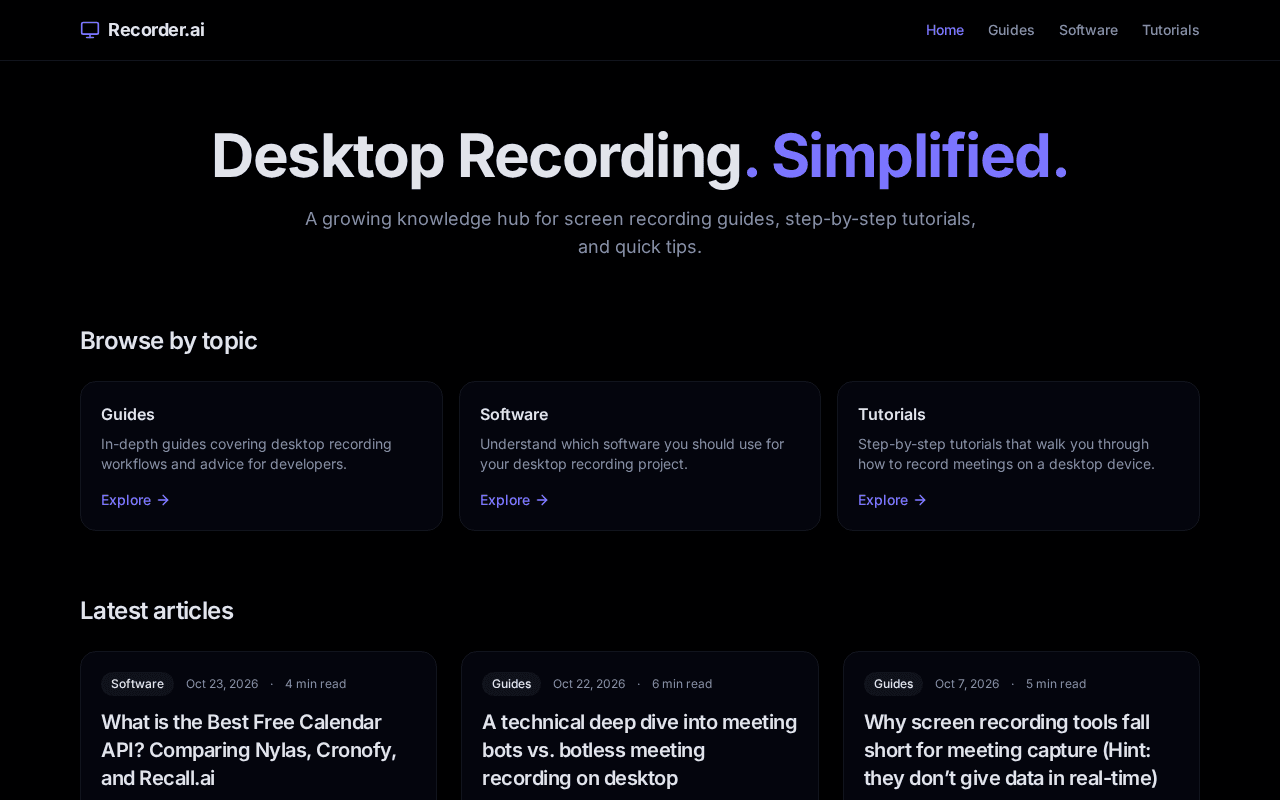
Task: Click the In-depth guides description text
Action: pyautogui.click(x=247, y=454)
